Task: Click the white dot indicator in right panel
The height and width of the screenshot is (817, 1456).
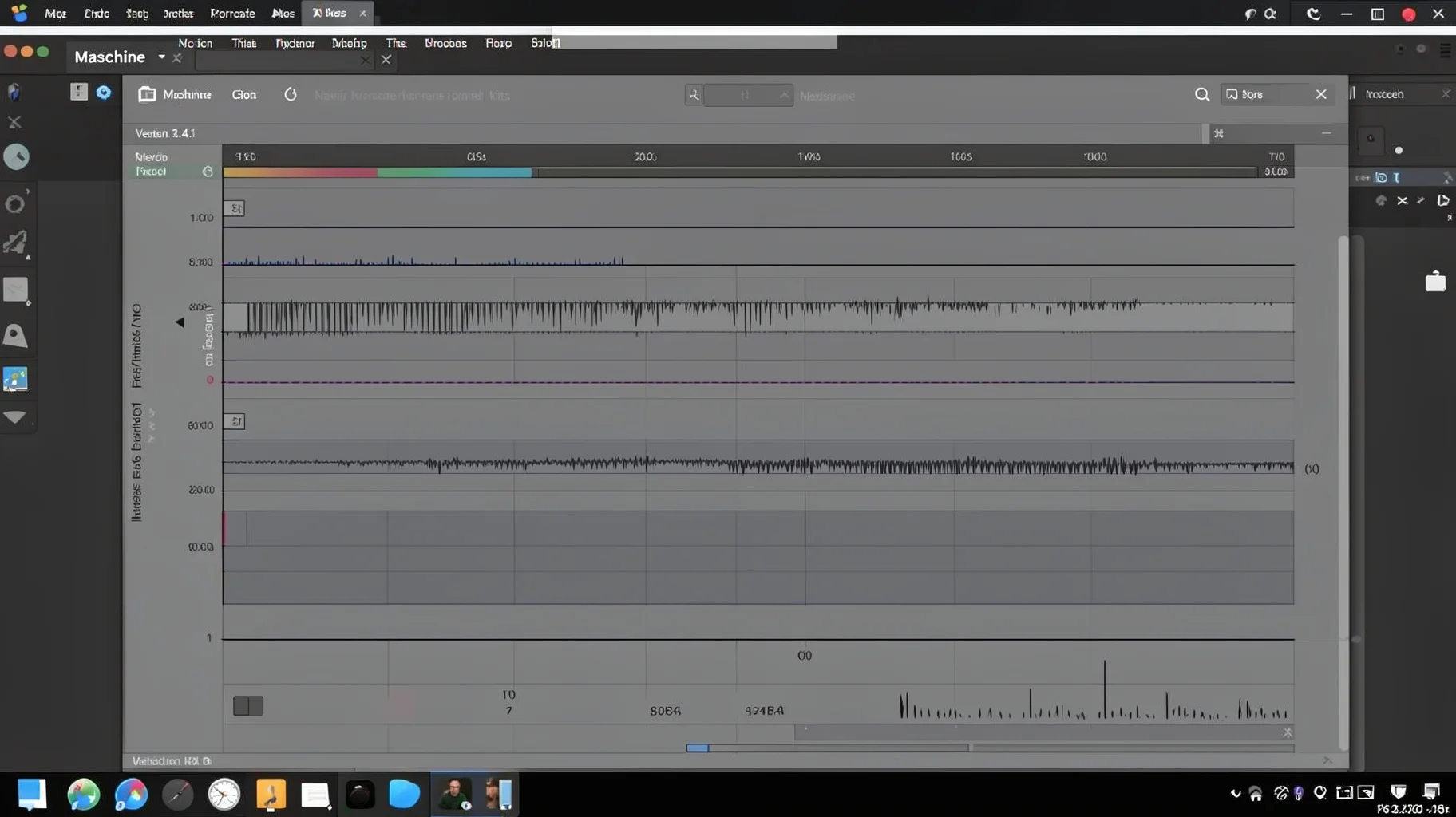Action: click(1399, 150)
